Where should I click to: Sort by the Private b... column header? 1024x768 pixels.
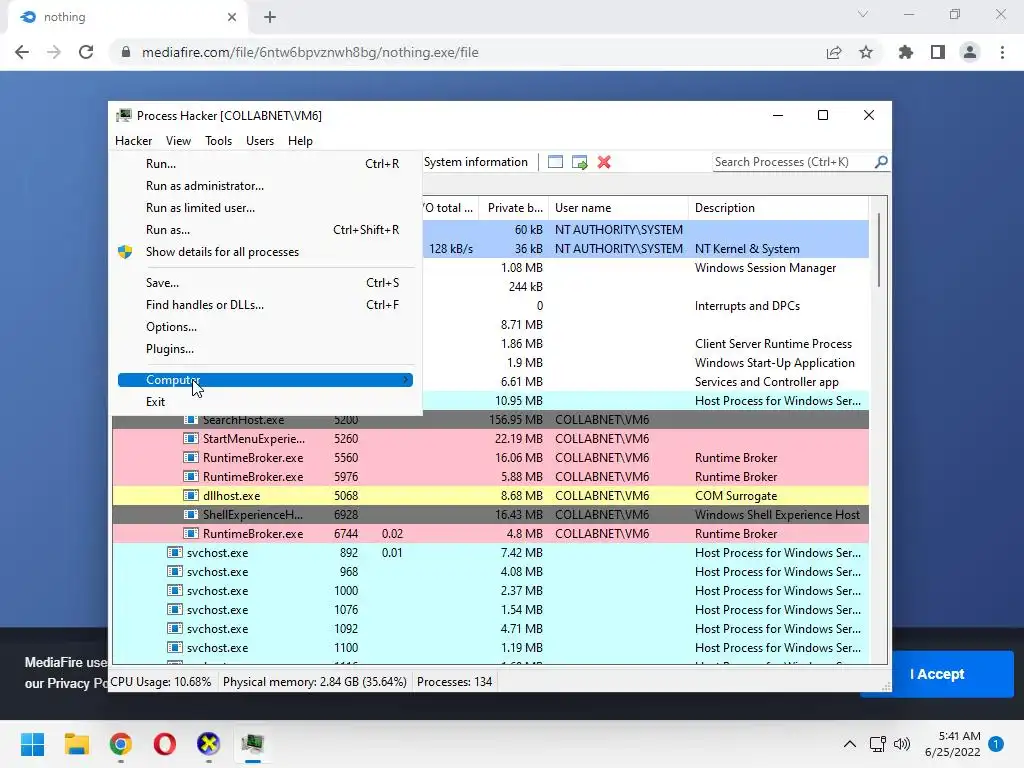tap(514, 208)
